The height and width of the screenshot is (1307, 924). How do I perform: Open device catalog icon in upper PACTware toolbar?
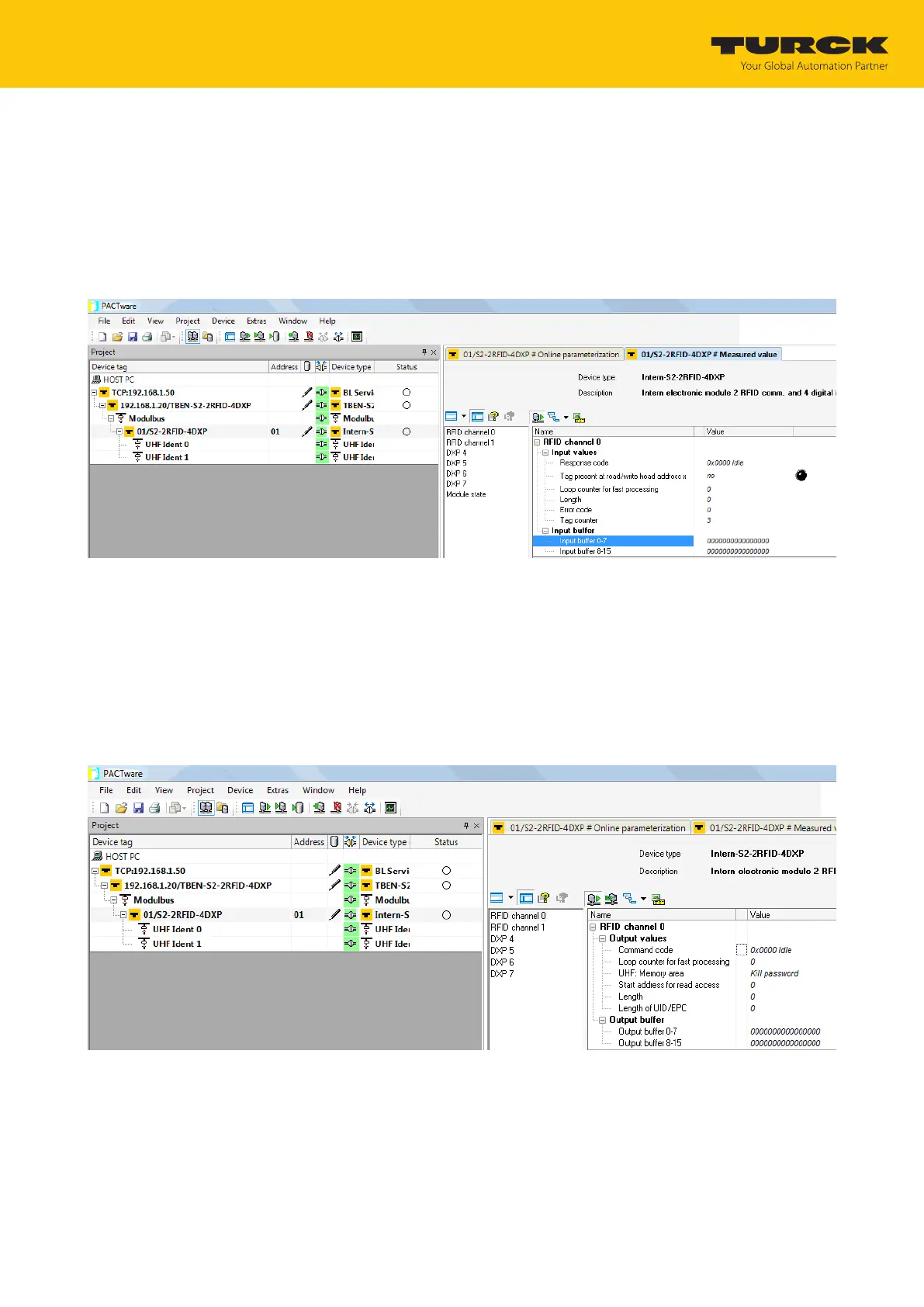tap(208, 337)
